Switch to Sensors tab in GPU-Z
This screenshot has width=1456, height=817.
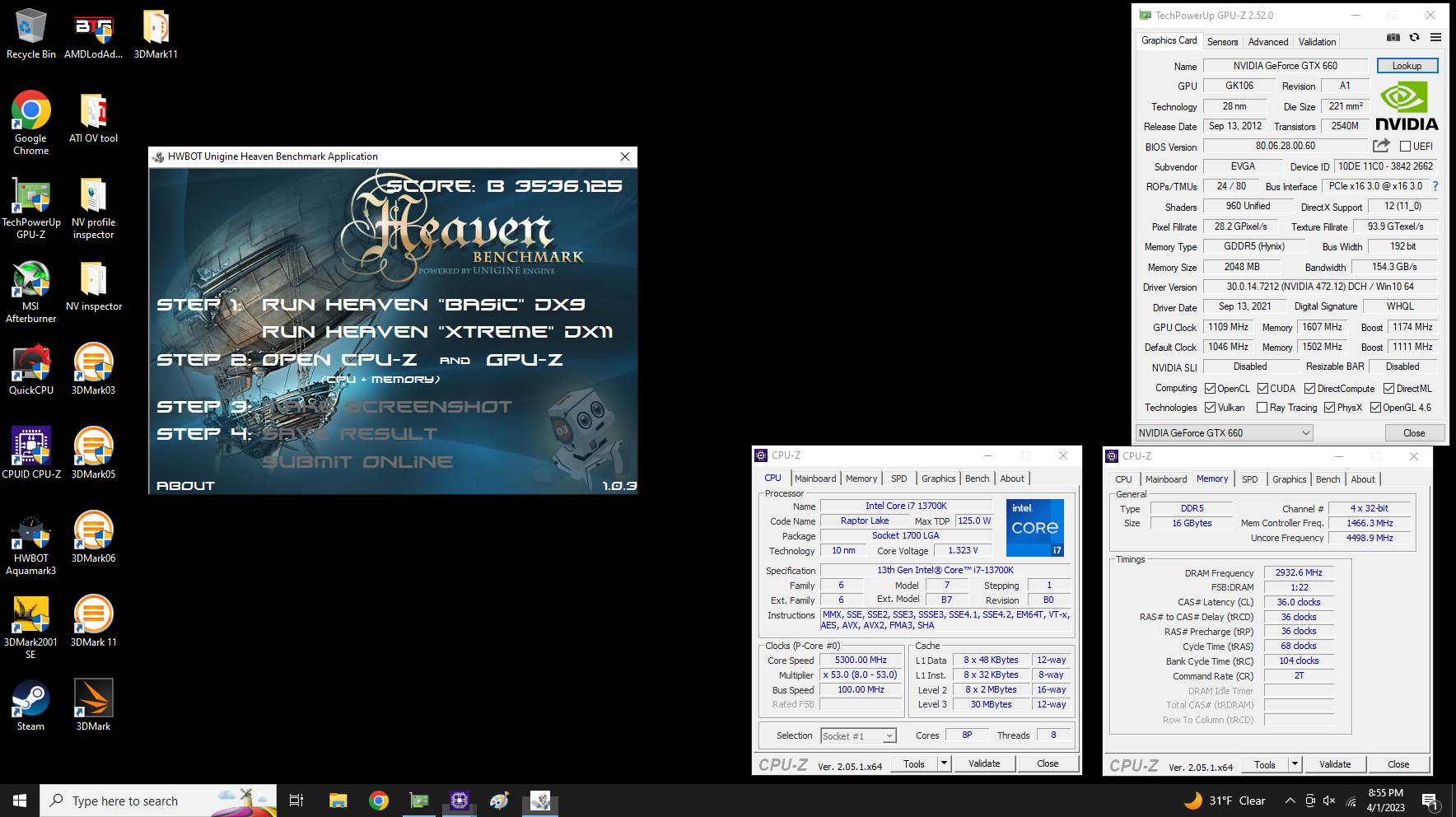click(1222, 41)
